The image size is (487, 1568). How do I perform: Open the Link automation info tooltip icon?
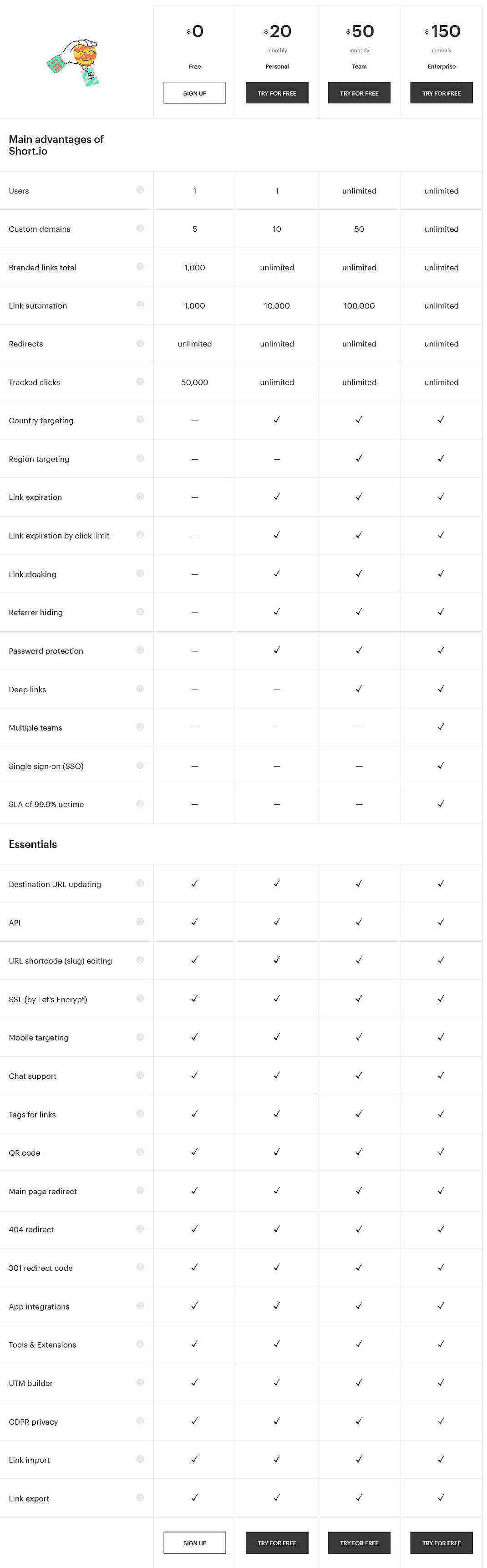[x=140, y=305]
